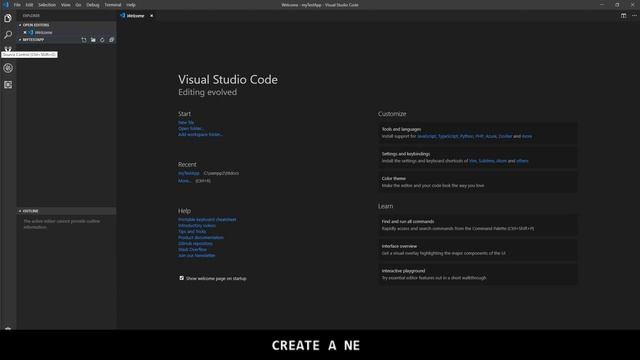Uncheck Show welcome page on startup
640x360 pixels.
182,278
